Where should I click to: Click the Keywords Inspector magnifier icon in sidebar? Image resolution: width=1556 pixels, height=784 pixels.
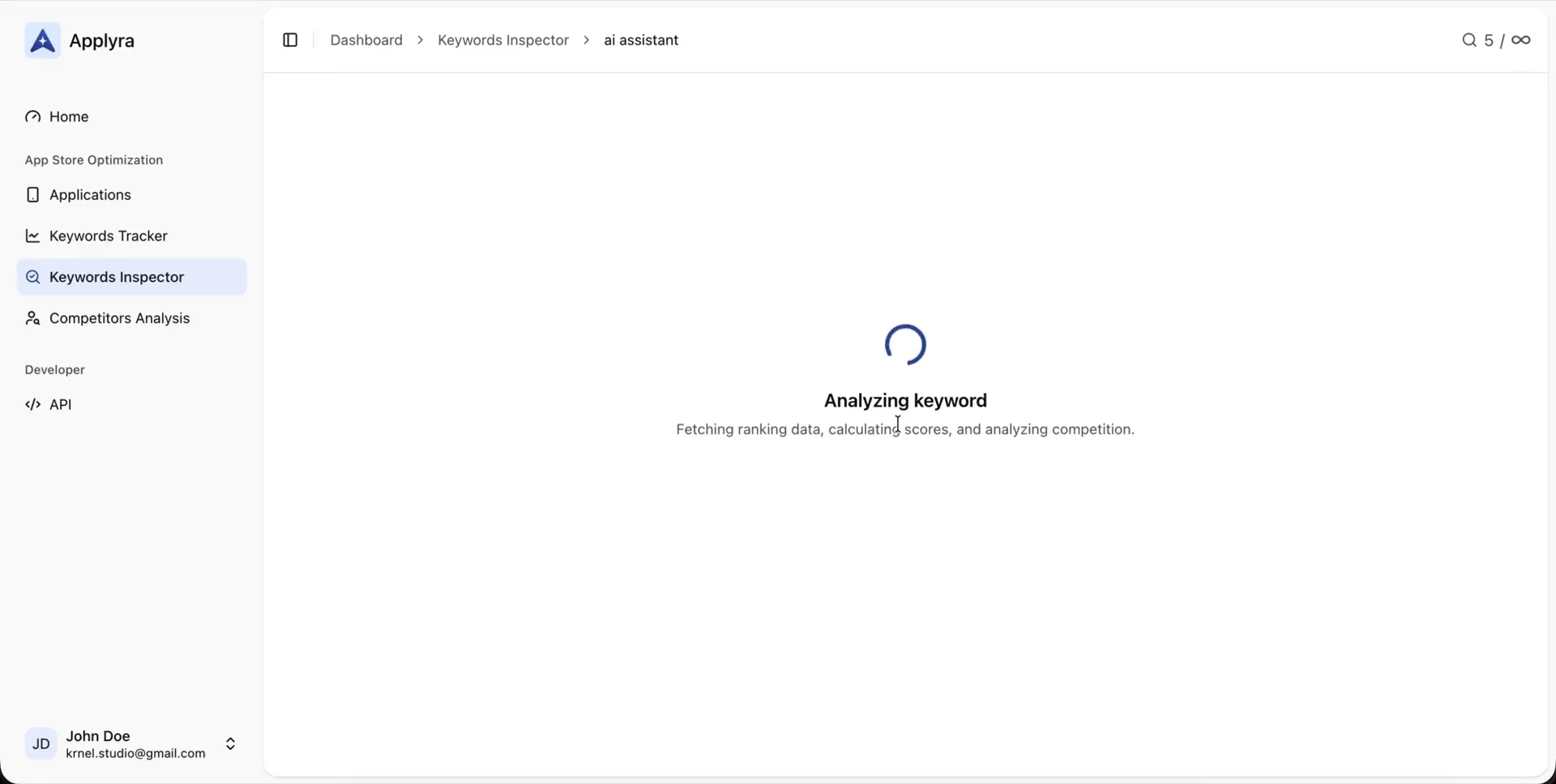32,277
